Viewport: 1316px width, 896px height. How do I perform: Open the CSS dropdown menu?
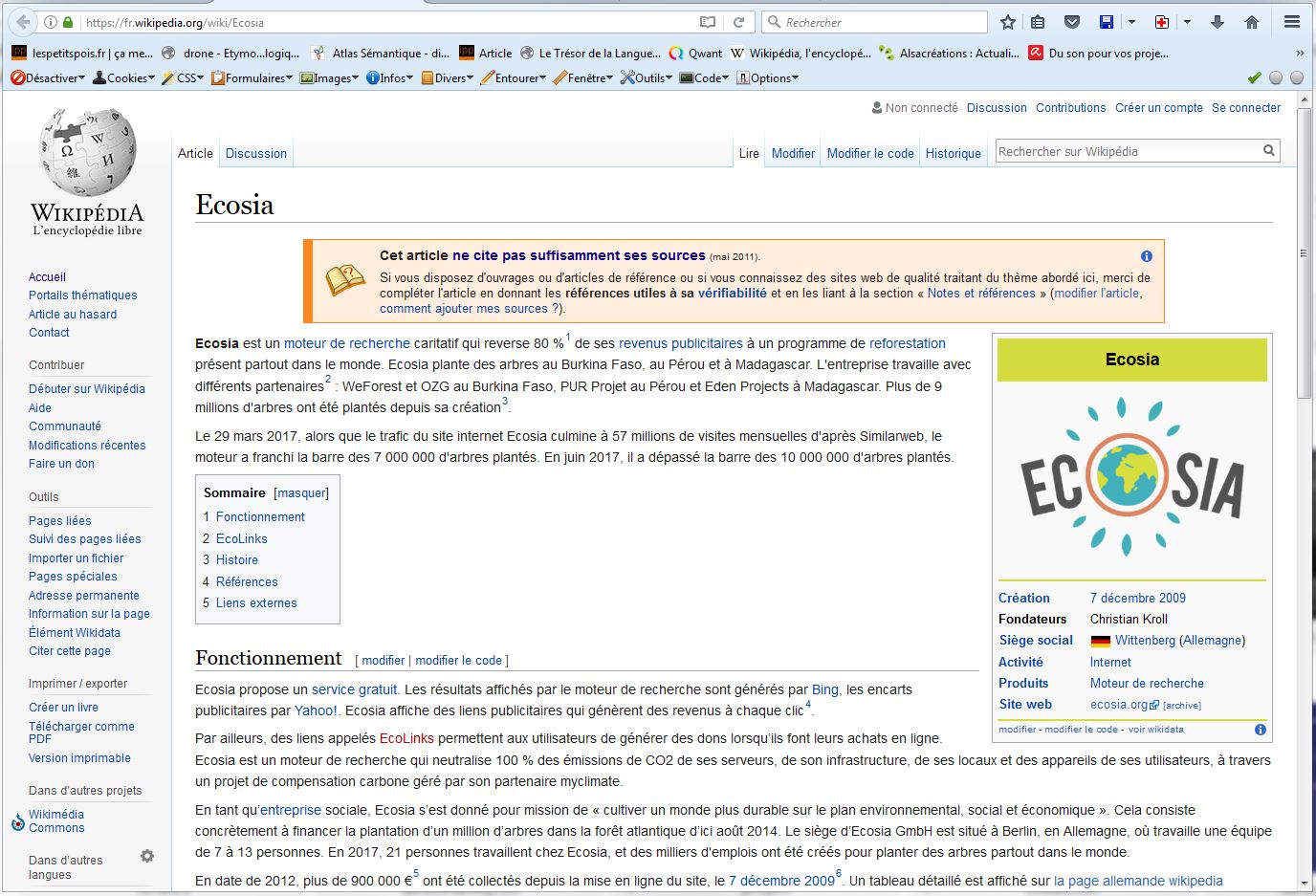(x=183, y=78)
